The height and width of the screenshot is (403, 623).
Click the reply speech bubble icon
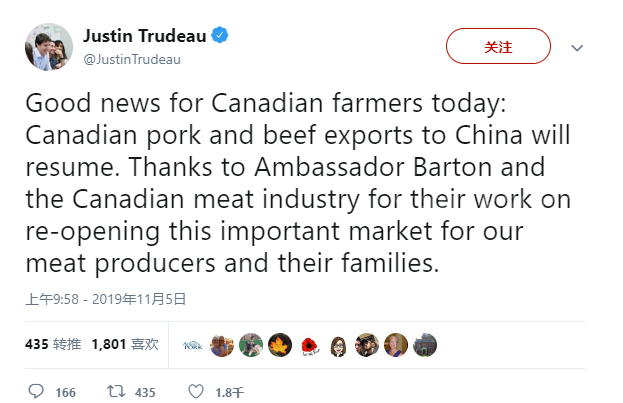[x=36, y=391]
